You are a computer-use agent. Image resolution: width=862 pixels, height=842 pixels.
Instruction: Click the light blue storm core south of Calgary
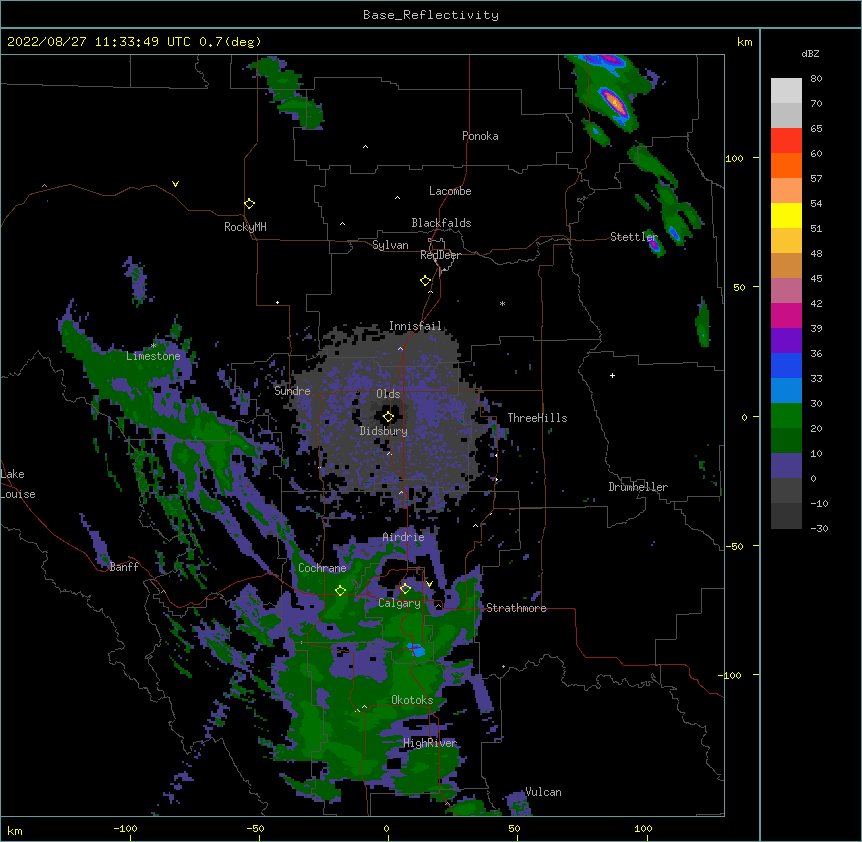(417, 650)
